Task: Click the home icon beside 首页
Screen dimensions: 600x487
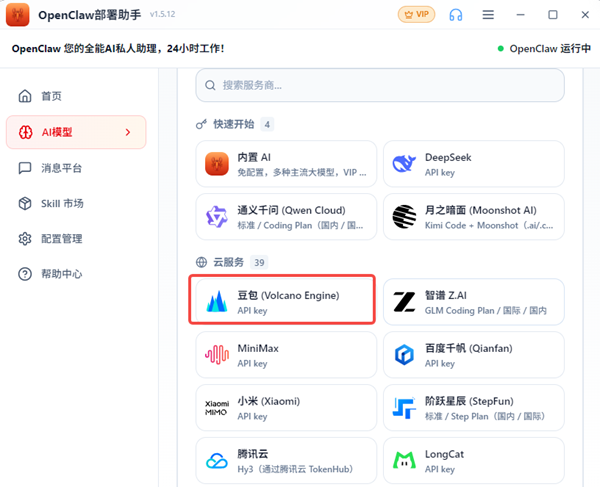Action: 25,96
